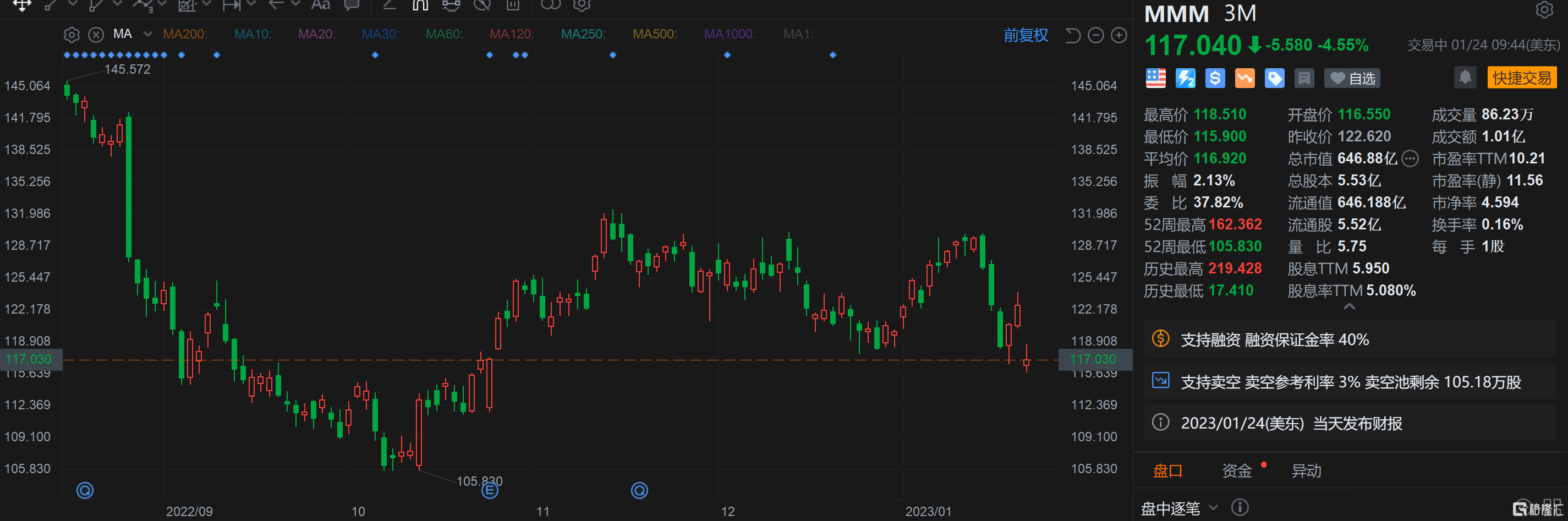The height and width of the screenshot is (521, 1568).
Task: Open 支持卖空 short selling info row
Action: (1350, 382)
